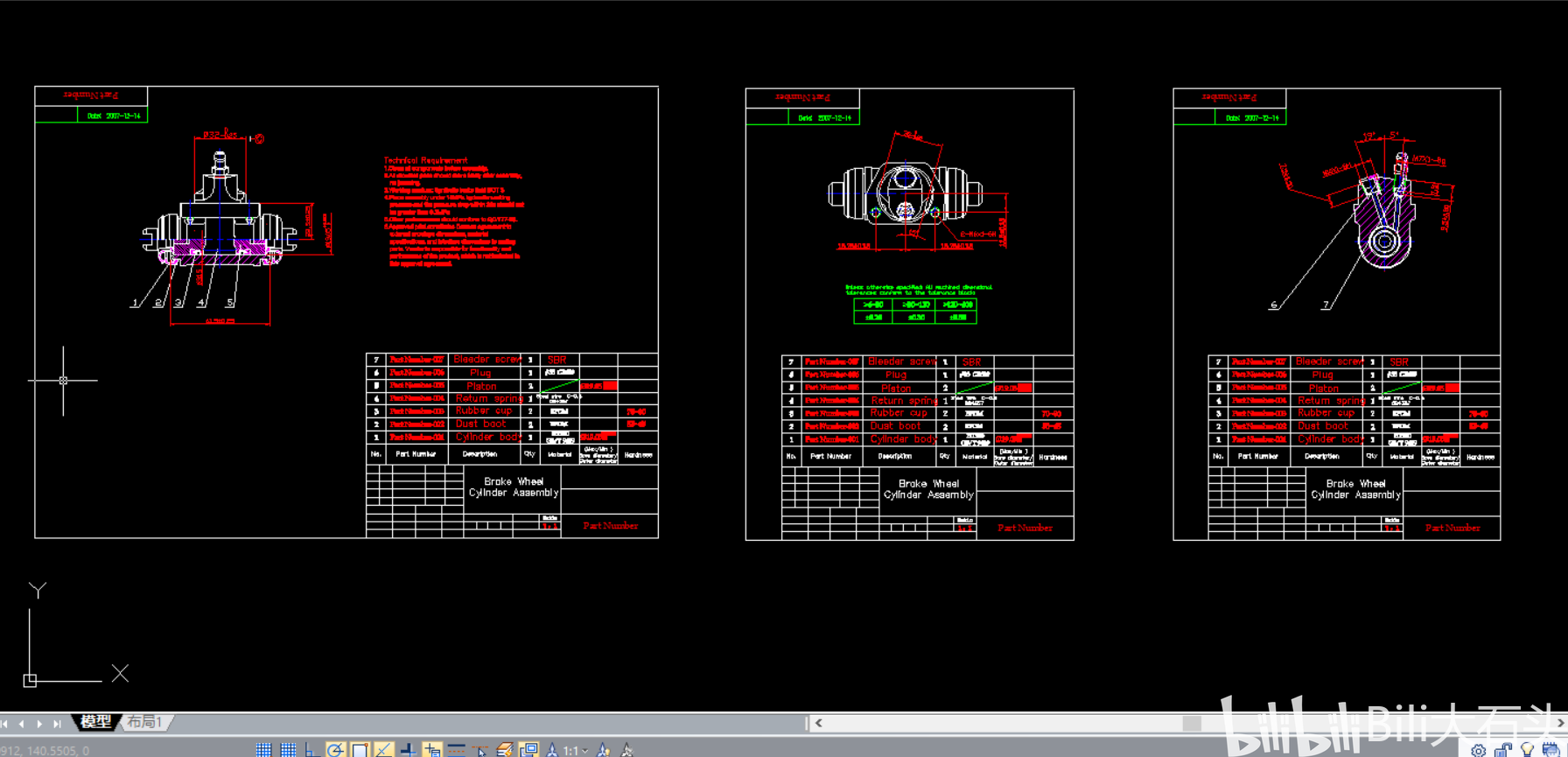Click the annotation visibility icon
Viewport: 1568px width, 757px height.
[x=603, y=750]
